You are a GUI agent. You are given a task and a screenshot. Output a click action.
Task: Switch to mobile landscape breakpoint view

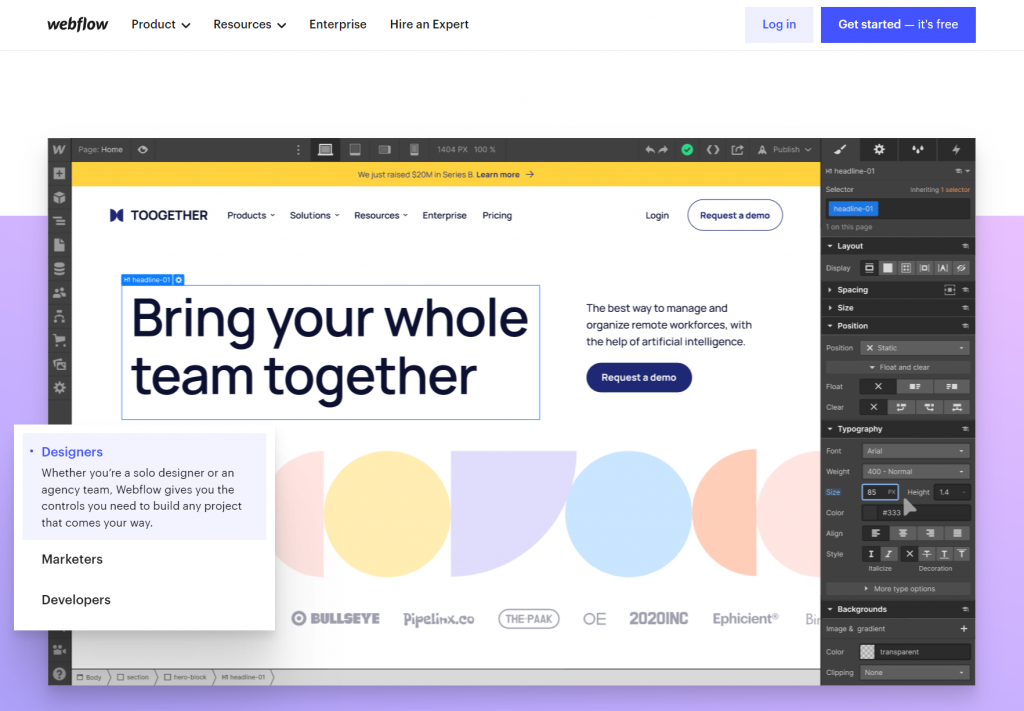click(x=385, y=150)
